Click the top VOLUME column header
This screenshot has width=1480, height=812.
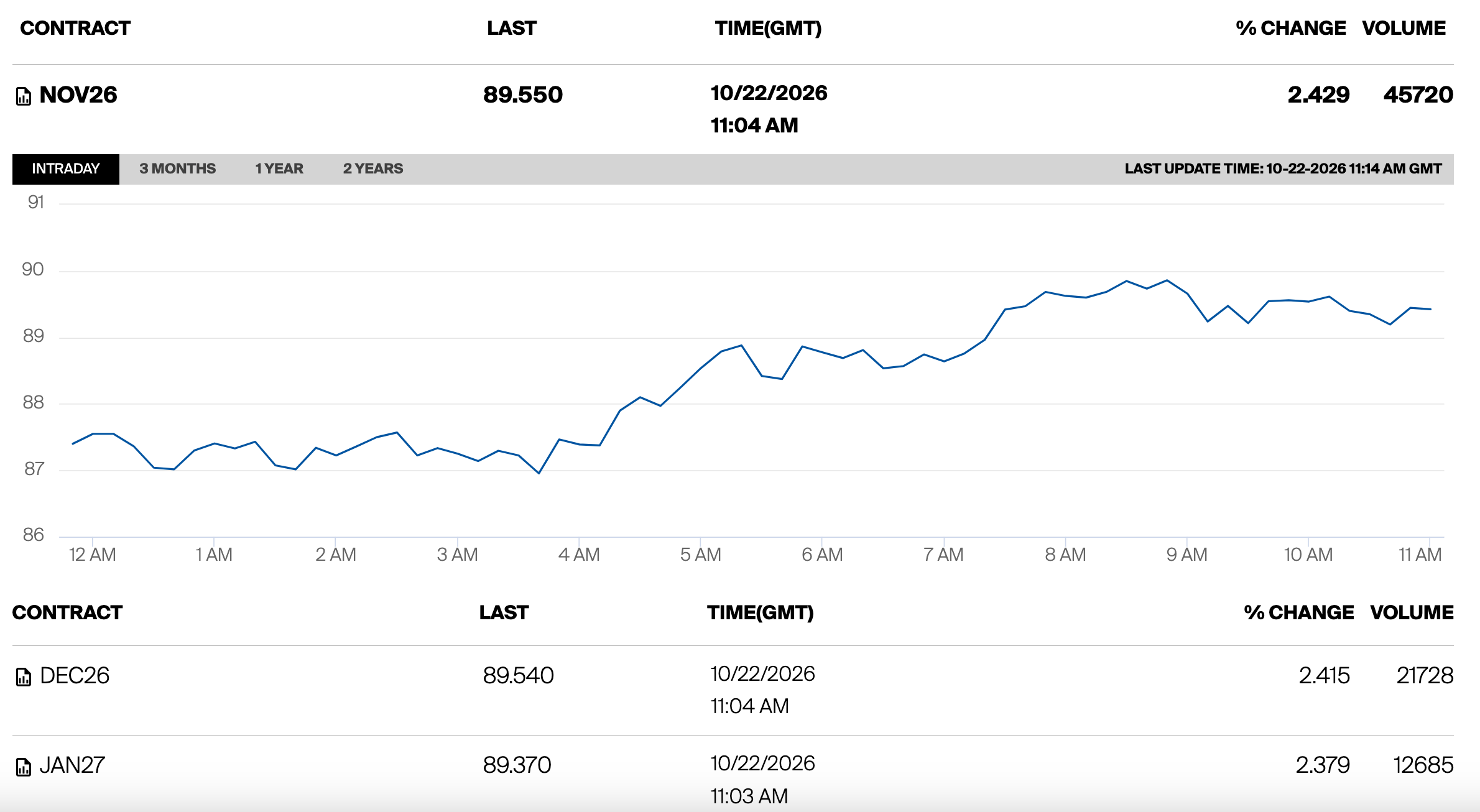(x=1404, y=28)
